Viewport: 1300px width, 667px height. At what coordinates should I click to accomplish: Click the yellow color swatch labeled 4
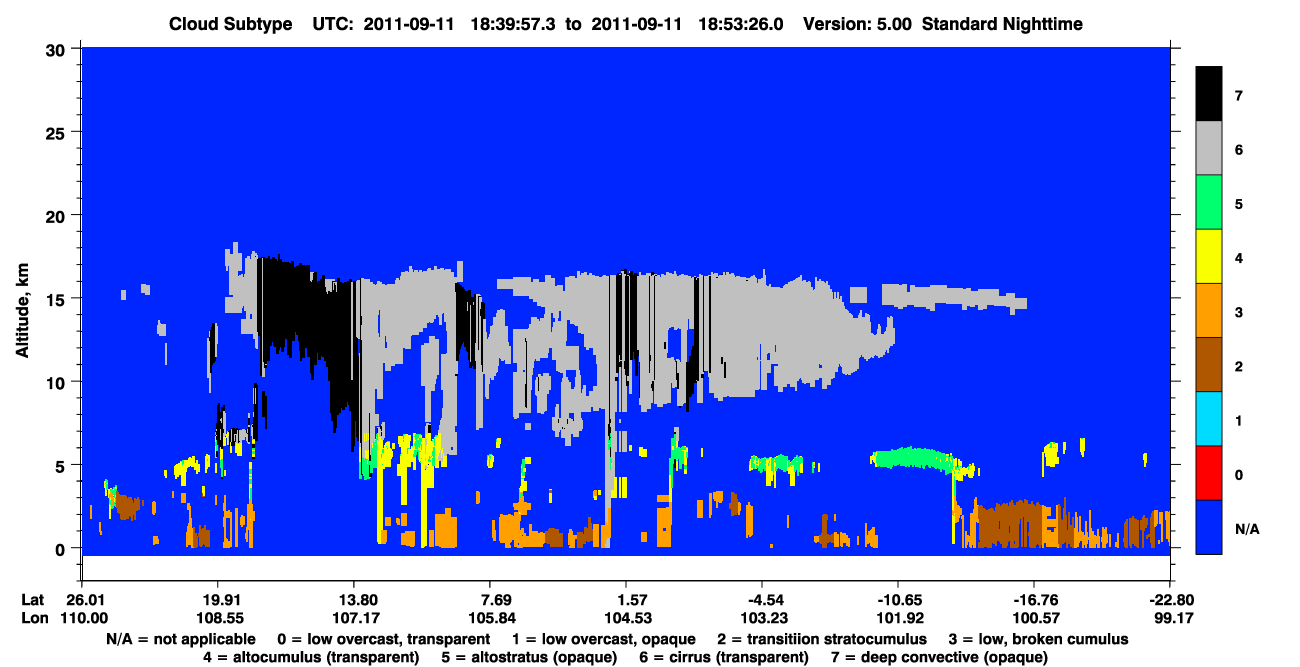coord(1209,256)
